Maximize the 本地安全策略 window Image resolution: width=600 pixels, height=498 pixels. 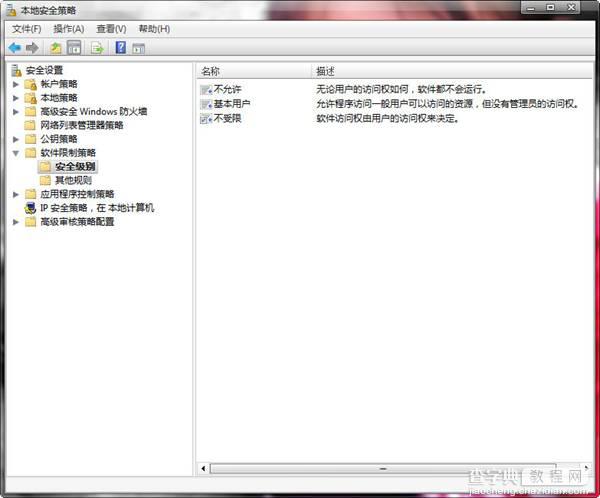coord(551,8)
